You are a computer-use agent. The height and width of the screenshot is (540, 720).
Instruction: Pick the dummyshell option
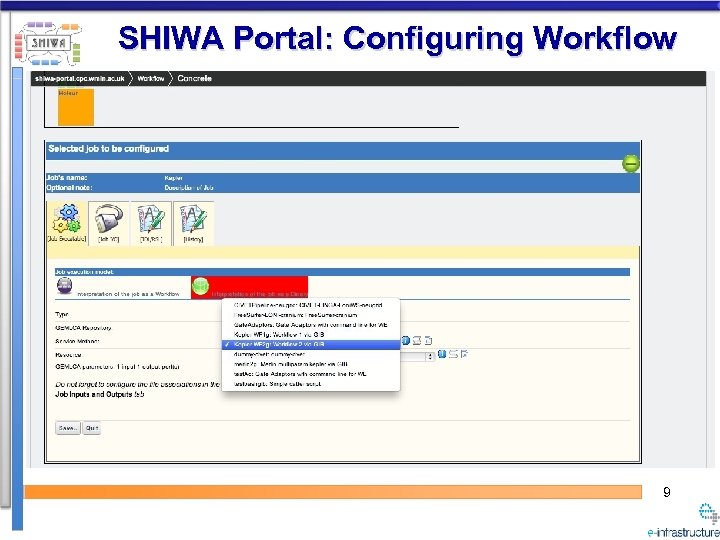click(x=310, y=354)
